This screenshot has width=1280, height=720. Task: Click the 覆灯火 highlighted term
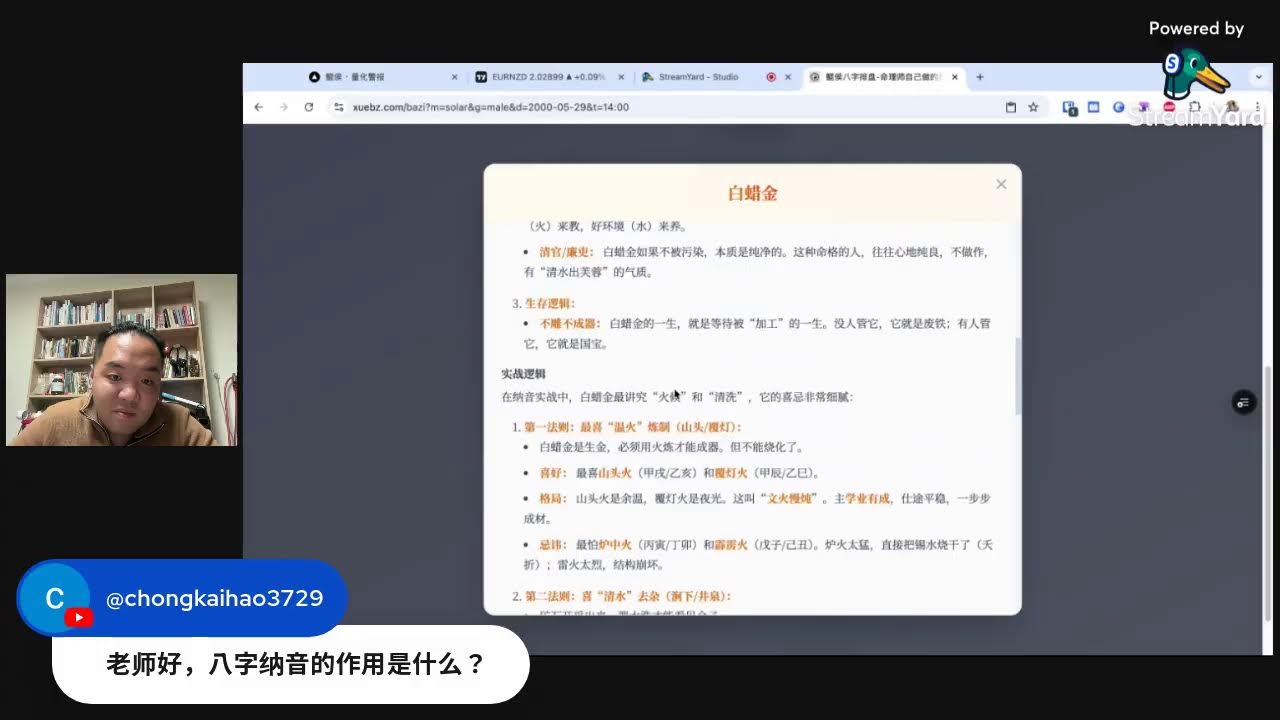point(732,473)
